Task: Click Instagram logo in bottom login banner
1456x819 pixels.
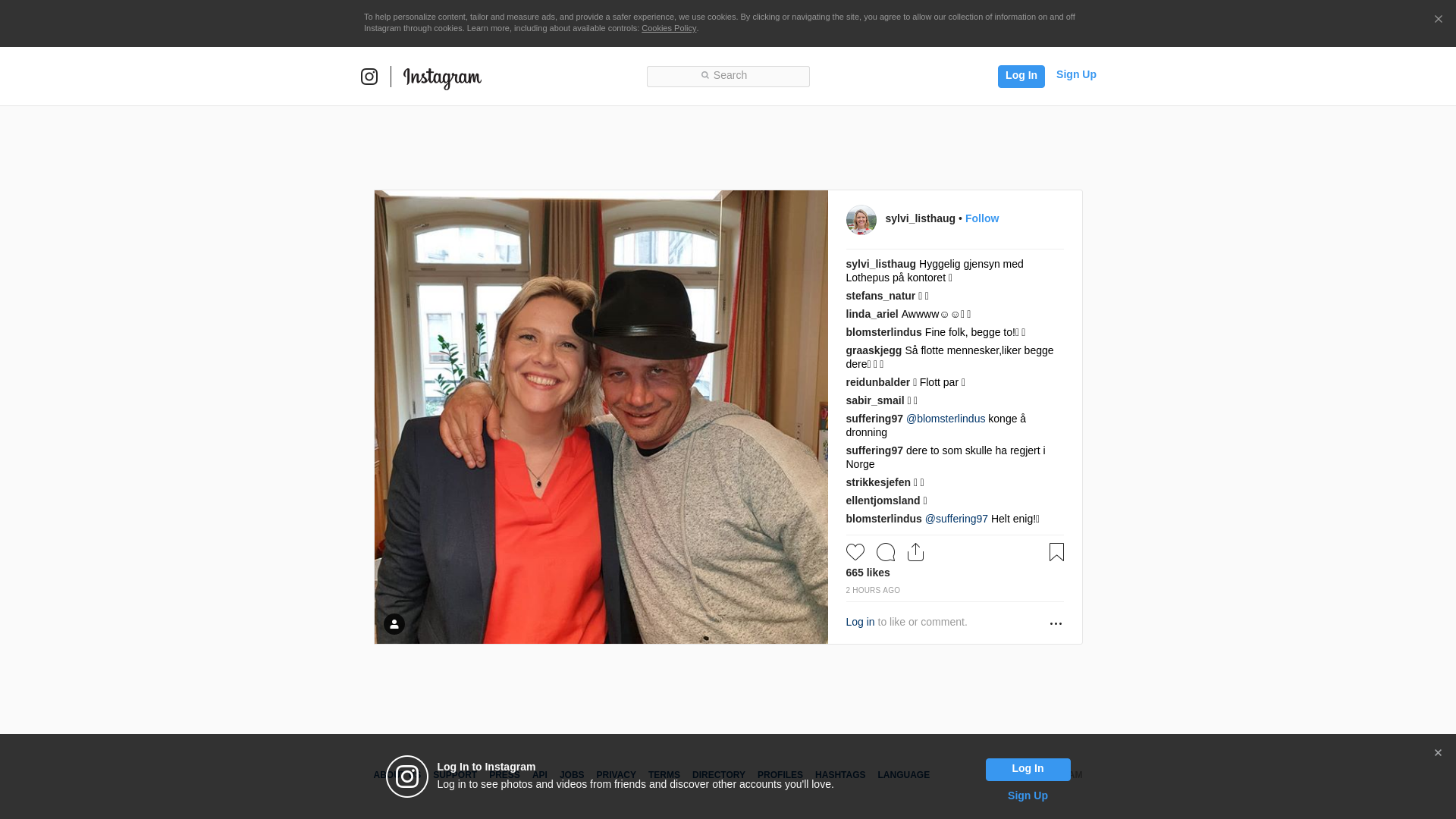Action: point(407,777)
